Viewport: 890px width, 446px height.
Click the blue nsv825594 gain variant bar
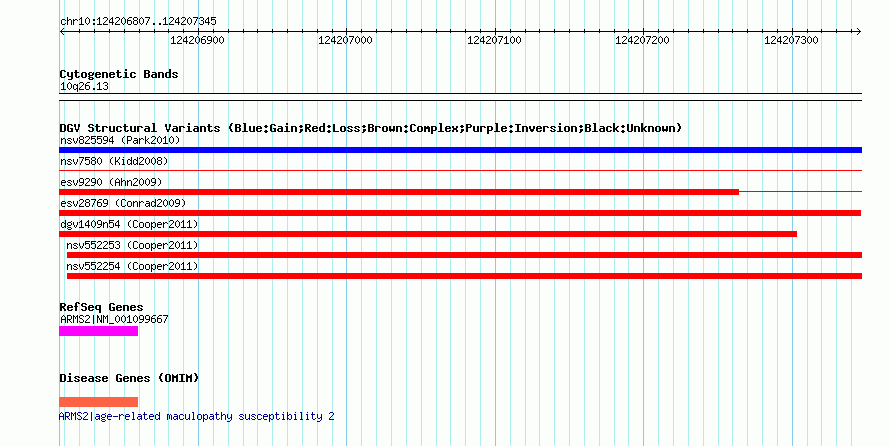pyautogui.click(x=460, y=150)
